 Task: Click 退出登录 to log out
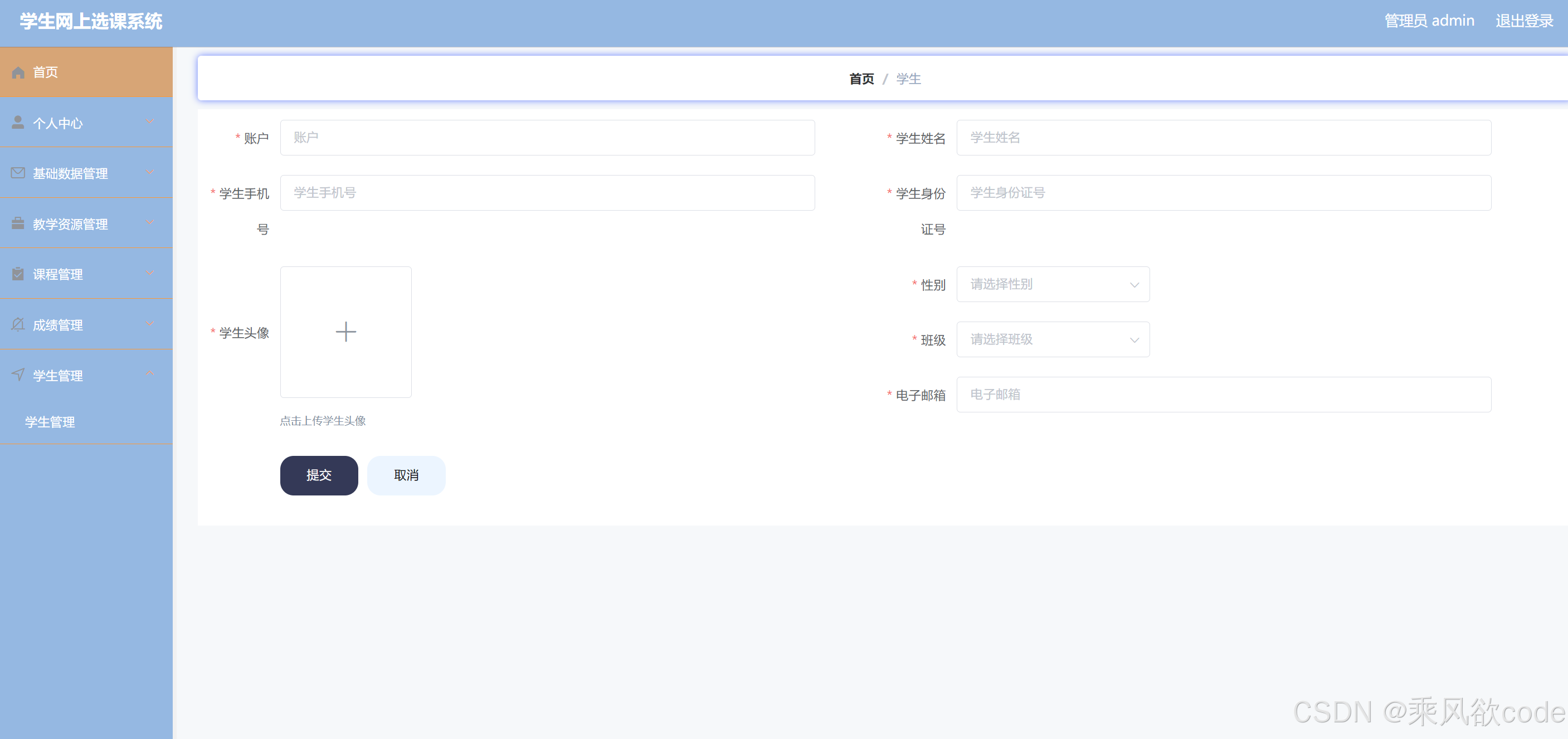click(x=1523, y=21)
